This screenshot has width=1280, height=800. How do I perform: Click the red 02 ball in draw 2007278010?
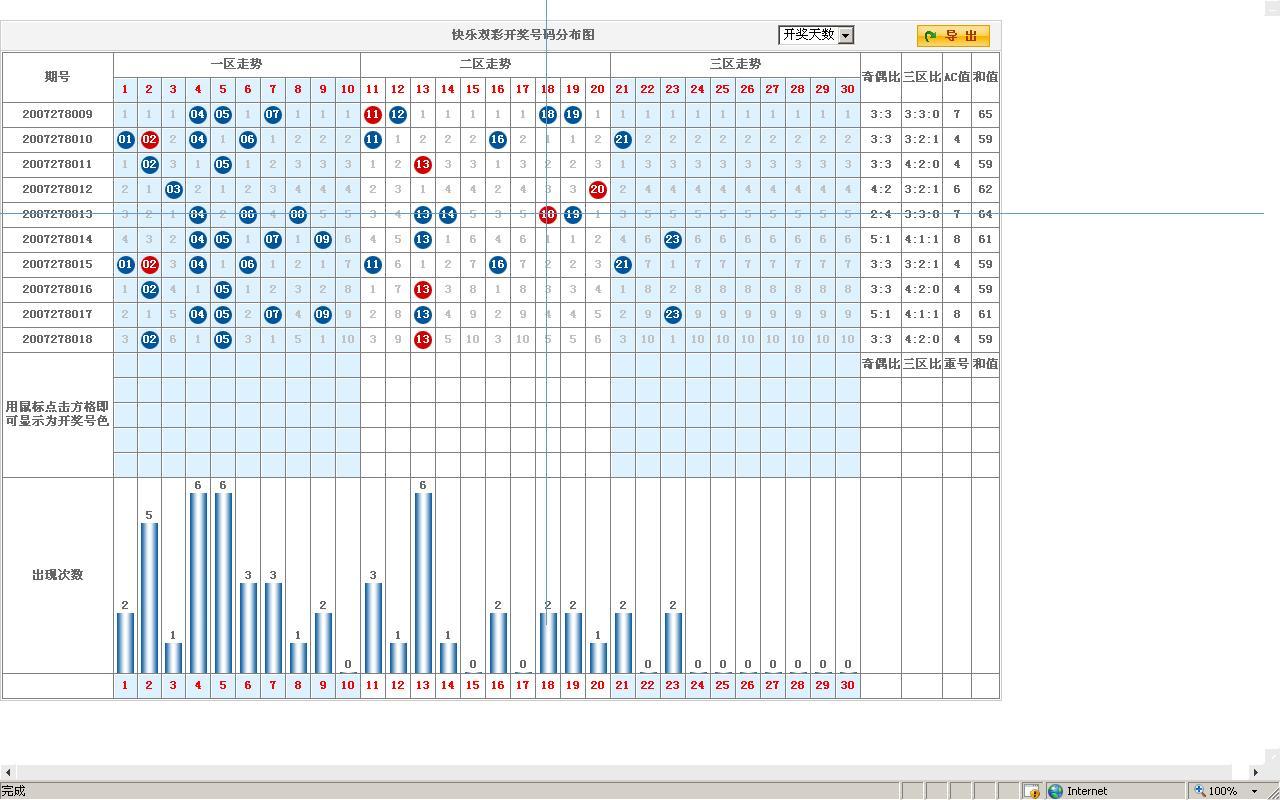pyautogui.click(x=150, y=140)
